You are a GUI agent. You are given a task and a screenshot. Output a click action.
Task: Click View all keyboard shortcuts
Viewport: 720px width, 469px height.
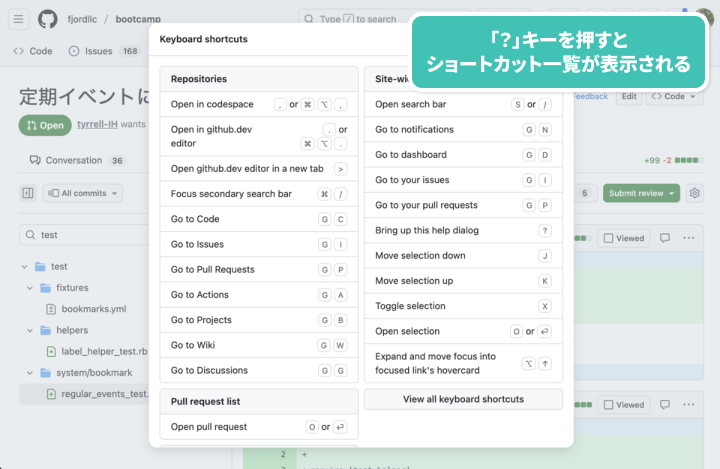[463, 399]
